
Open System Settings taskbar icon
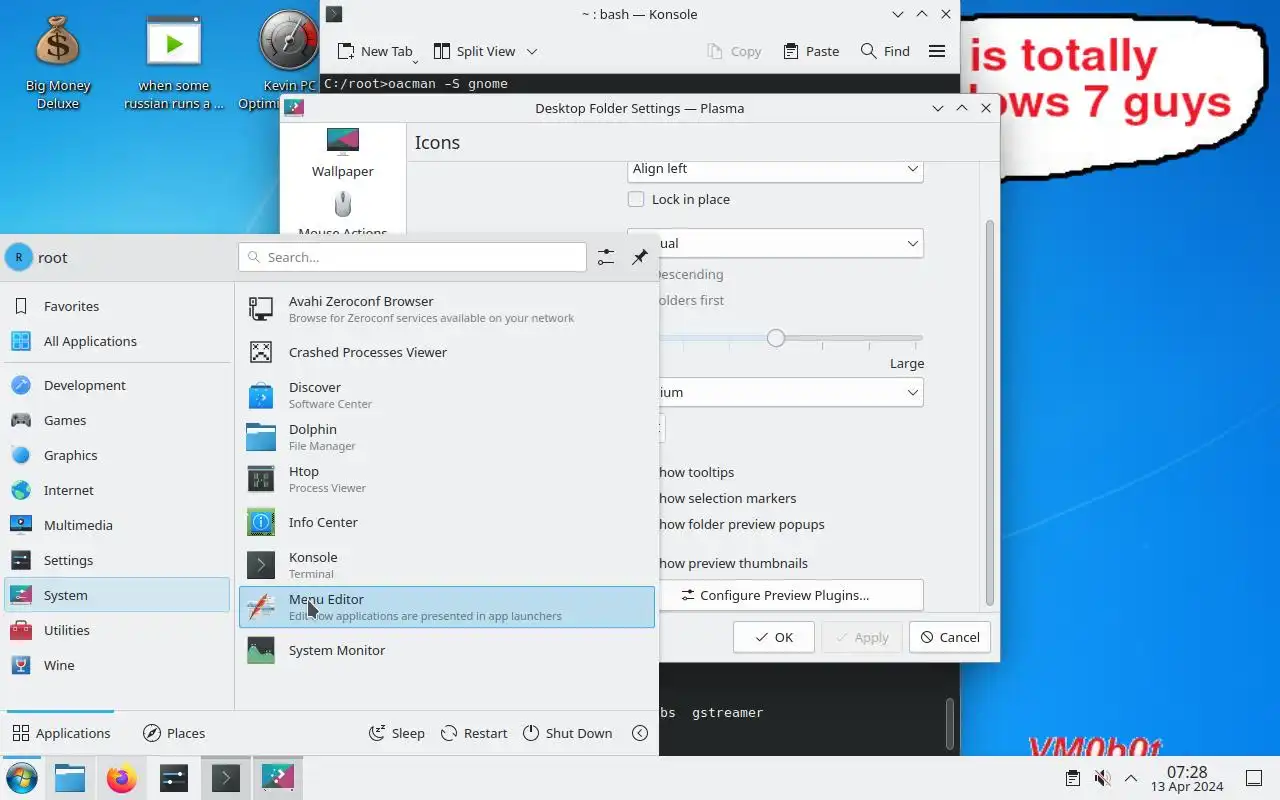(174, 778)
